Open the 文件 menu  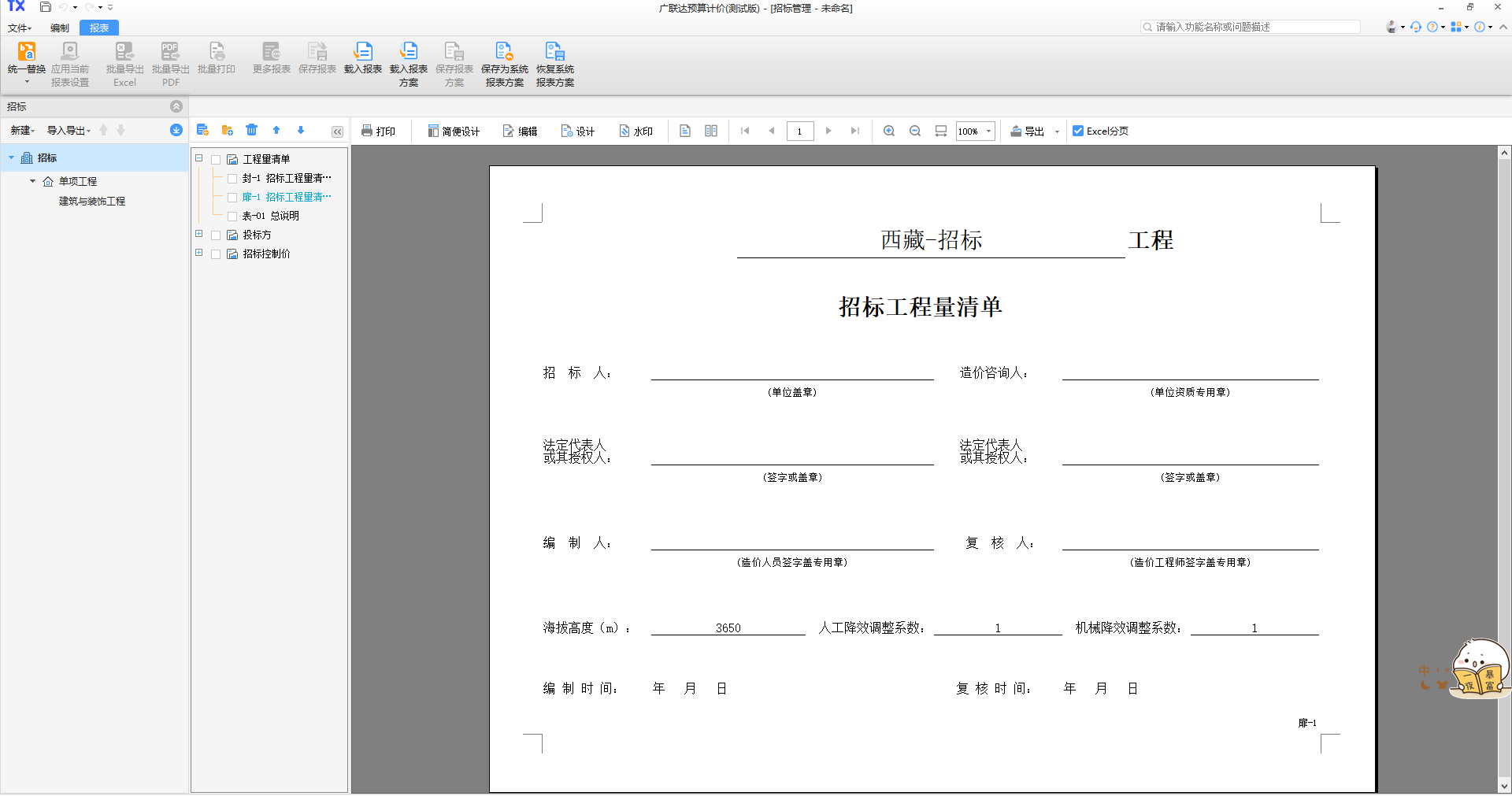20,28
